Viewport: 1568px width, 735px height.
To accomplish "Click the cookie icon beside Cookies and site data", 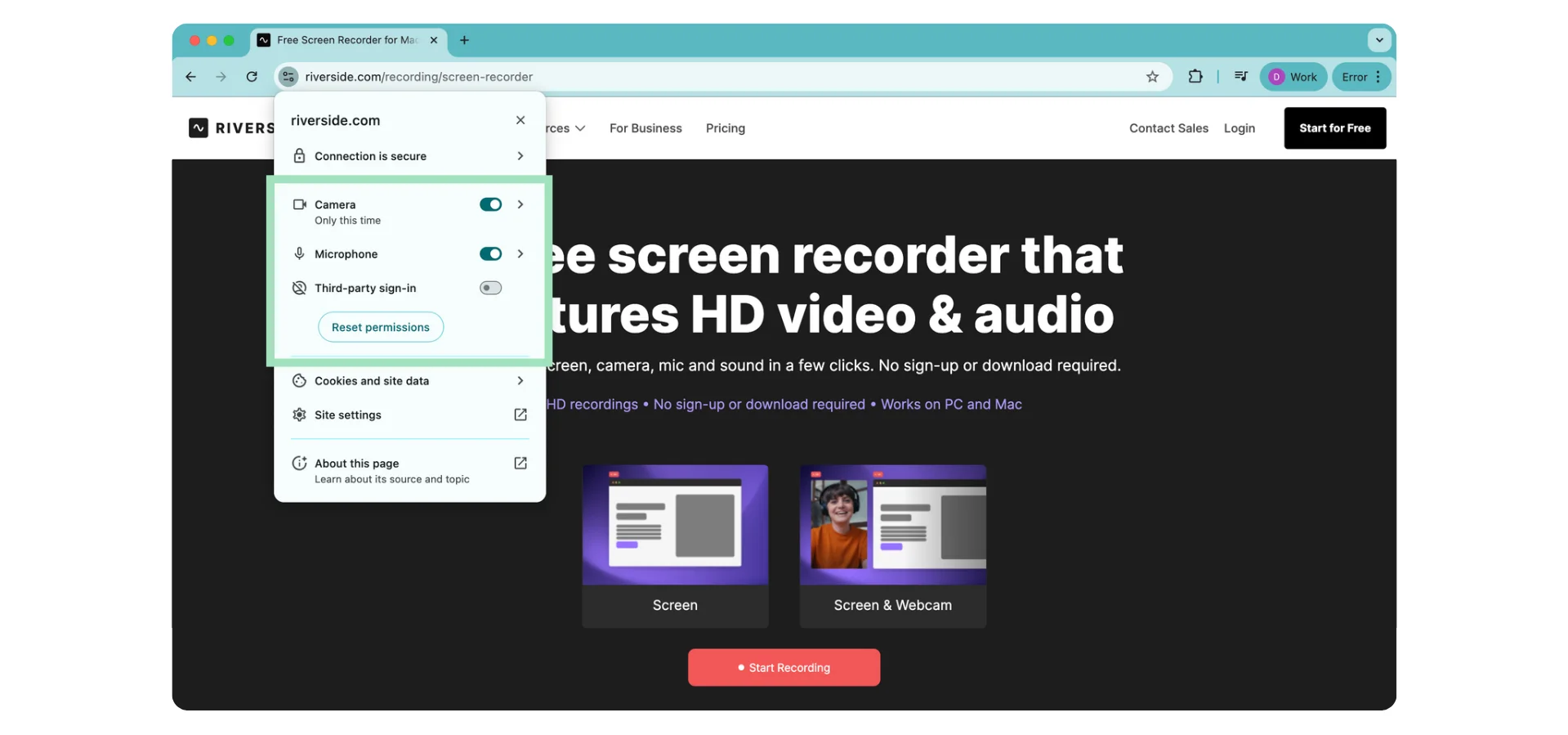I will click(299, 381).
